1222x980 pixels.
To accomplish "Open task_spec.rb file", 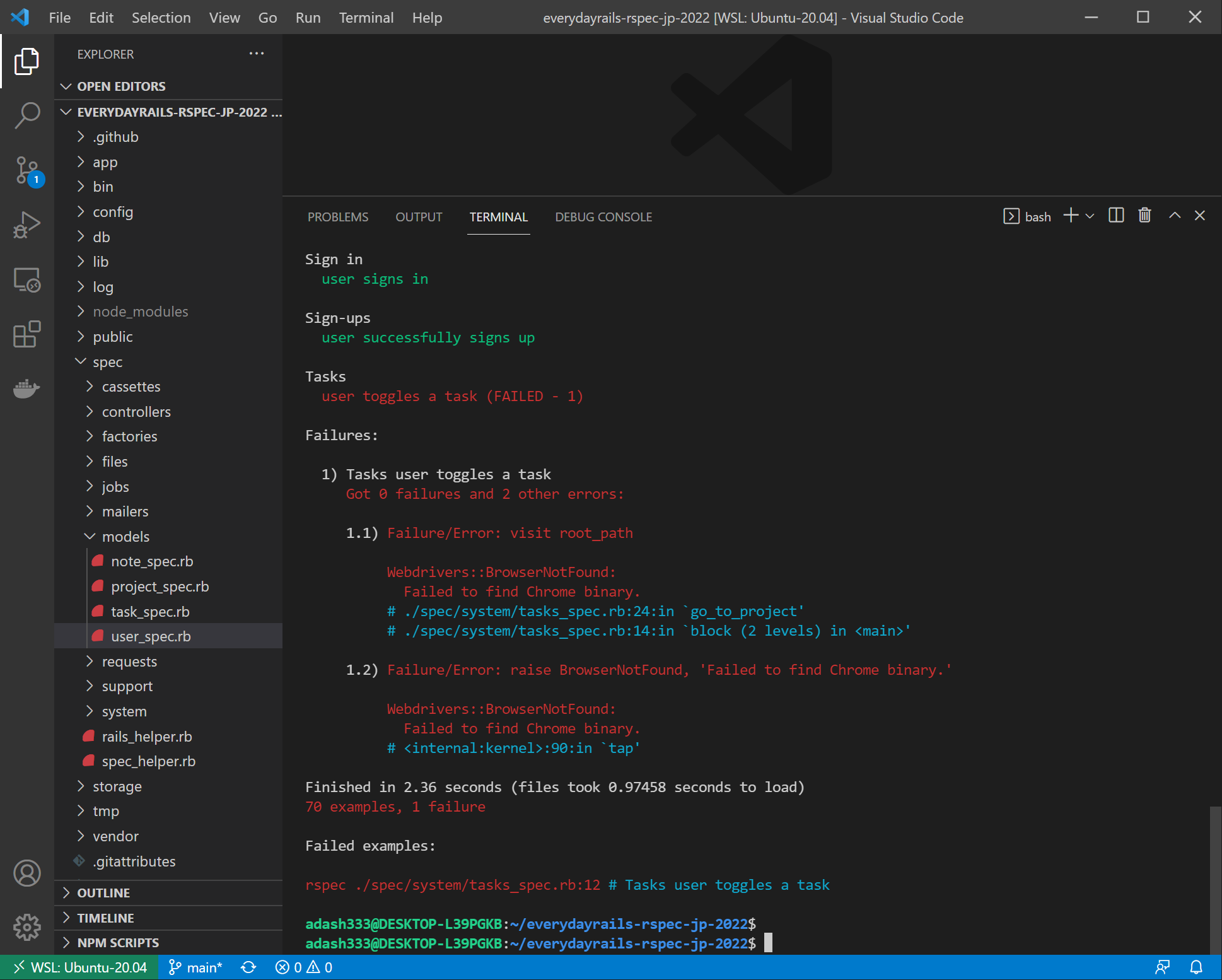I will [168, 612].
